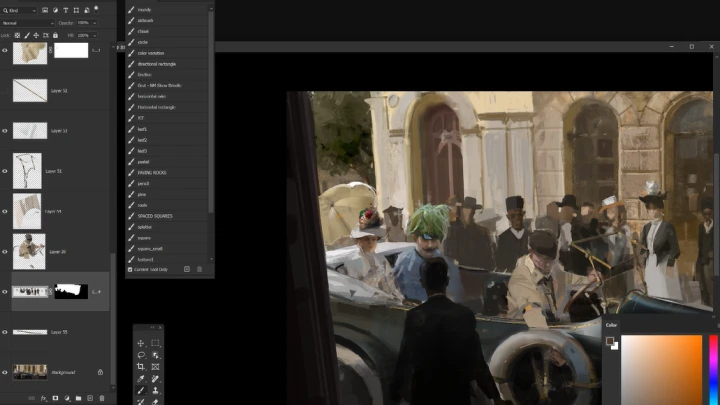Click the black-white layer mask thumbnail
The width and height of the screenshot is (720, 405).
tap(71, 292)
